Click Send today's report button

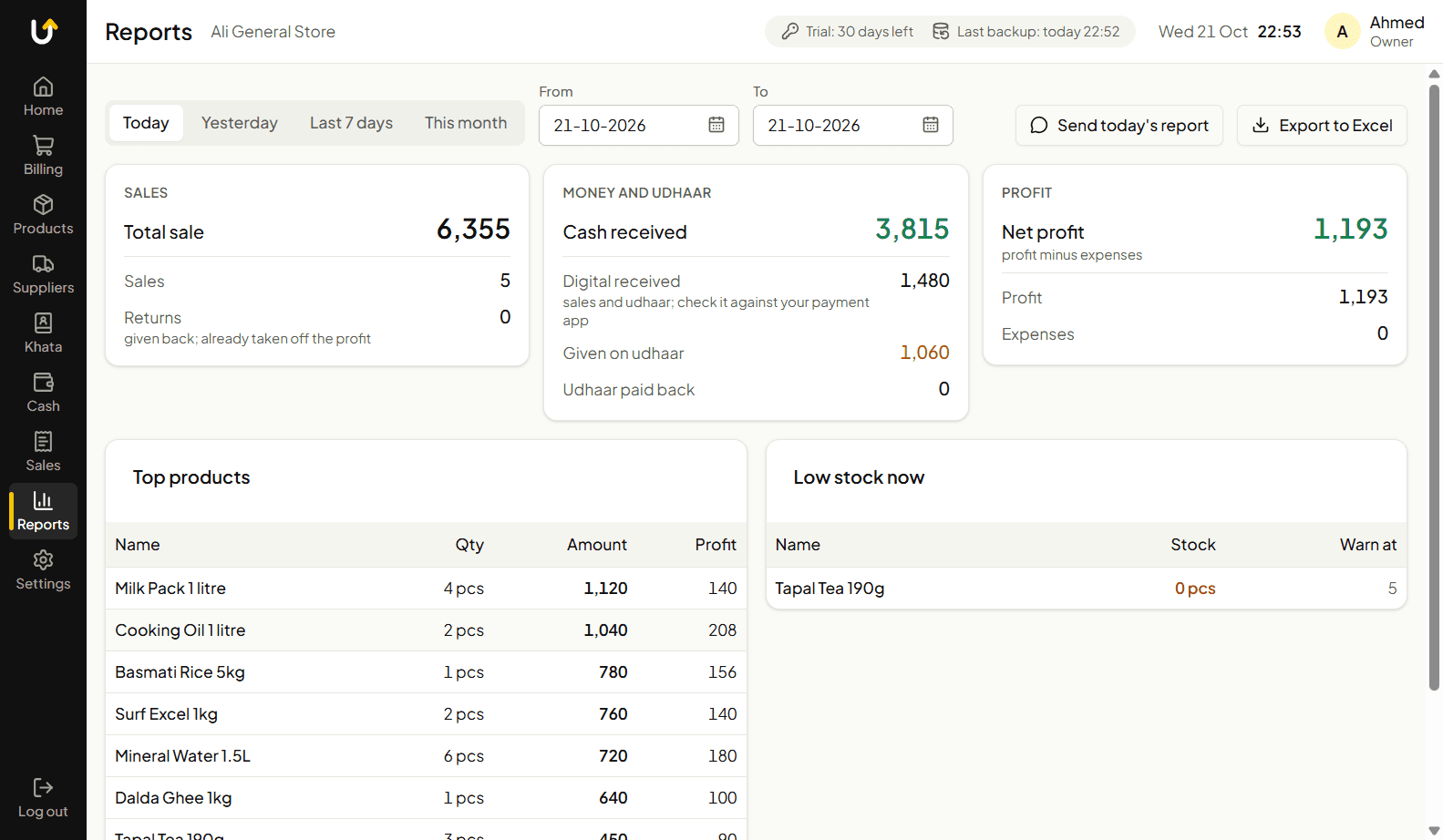(x=1119, y=126)
